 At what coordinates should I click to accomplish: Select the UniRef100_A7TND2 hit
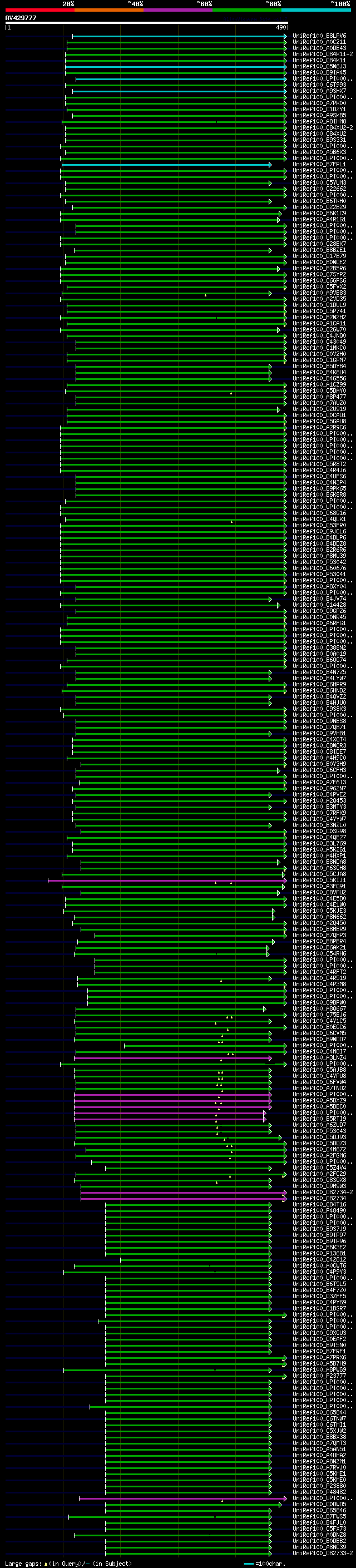coord(319,1089)
